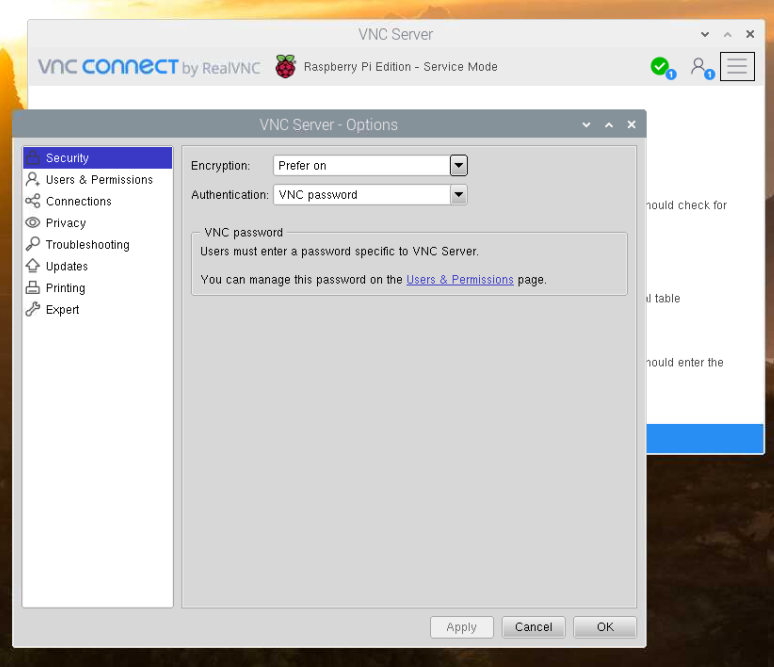Expand the Authentication dropdown arrow

coord(459,195)
